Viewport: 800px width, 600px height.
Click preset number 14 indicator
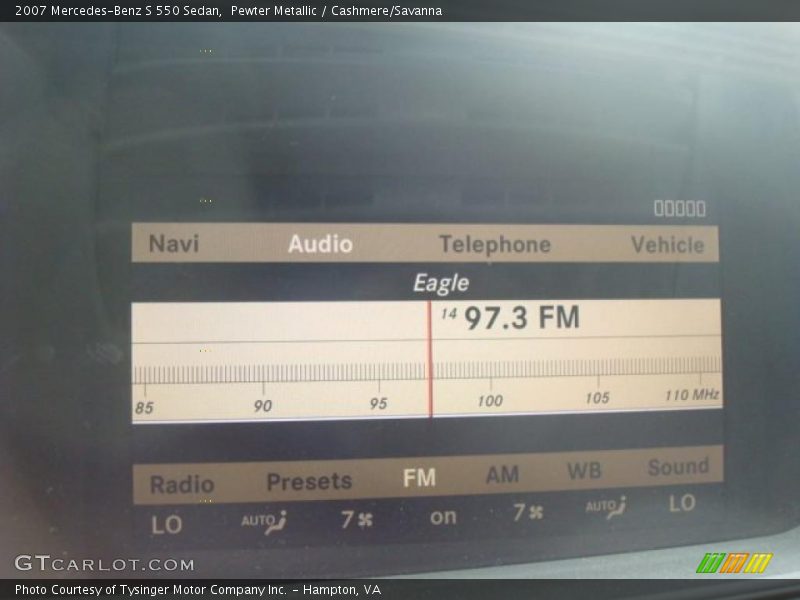[x=448, y=313]
